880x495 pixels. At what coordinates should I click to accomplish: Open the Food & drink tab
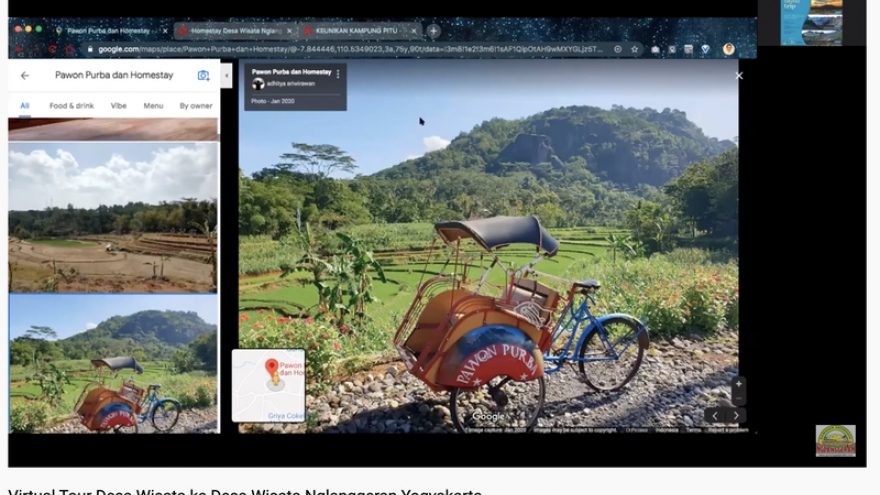point(71,106)
